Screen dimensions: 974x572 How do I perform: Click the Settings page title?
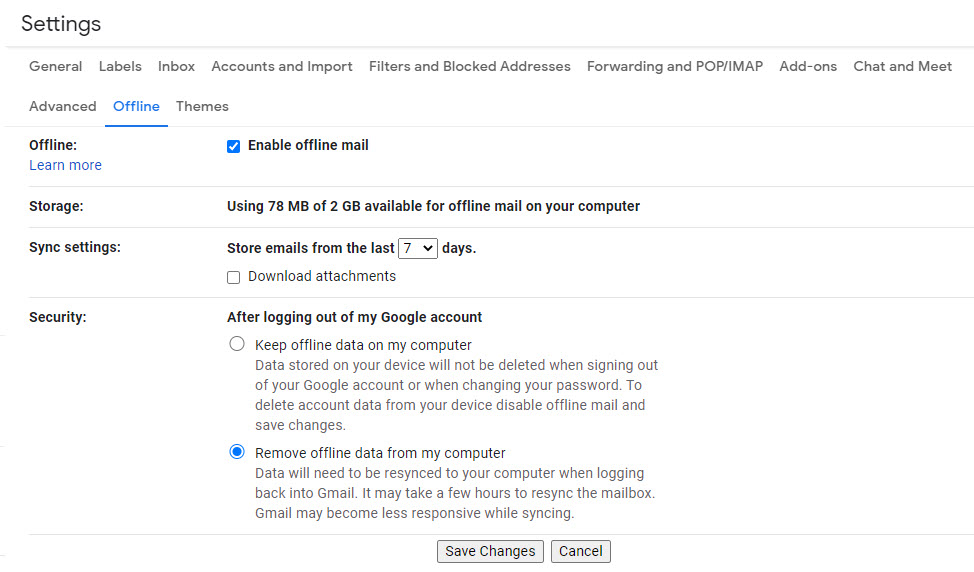[x=61, y=24]
